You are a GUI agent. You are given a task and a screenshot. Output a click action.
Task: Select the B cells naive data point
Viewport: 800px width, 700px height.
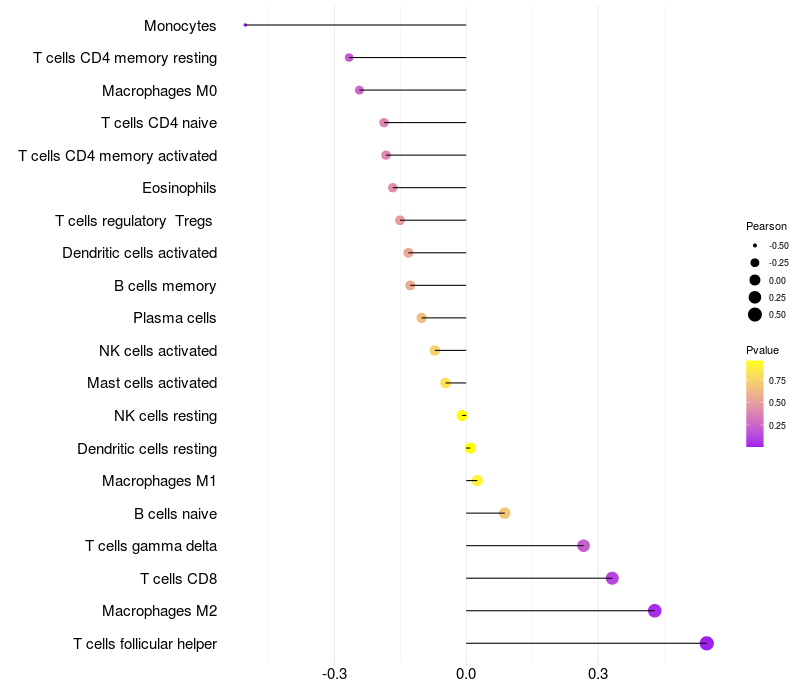point(505,513)
